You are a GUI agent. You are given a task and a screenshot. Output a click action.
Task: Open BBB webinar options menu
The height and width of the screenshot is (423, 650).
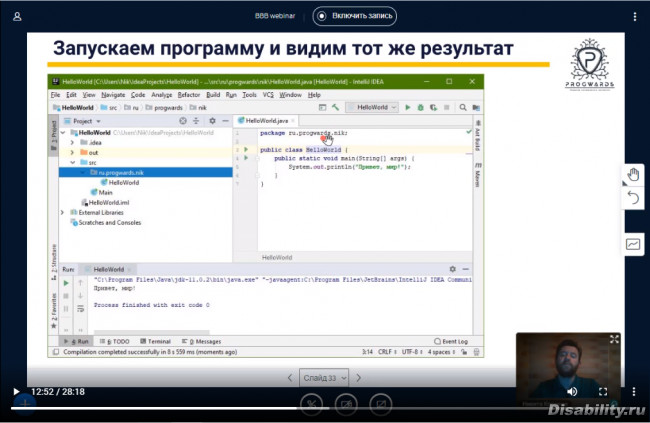coord(635,16)
